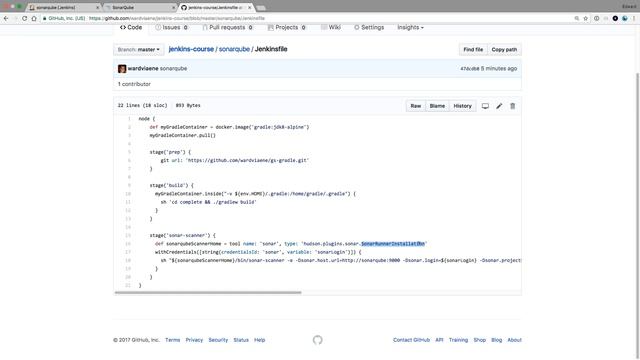640x360 pixels.
Task: Click the git url code line
Action: [235, 160]
